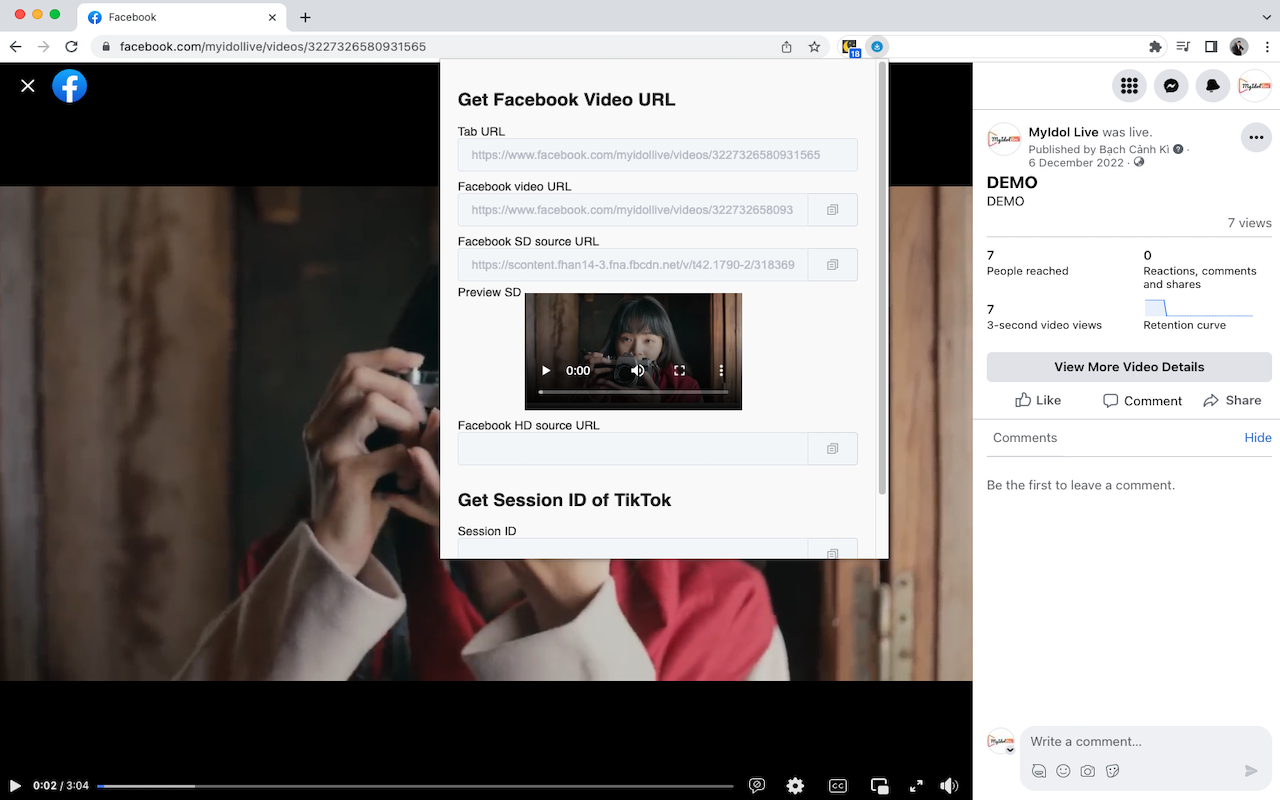This screenshot has width=1280, height=800.
Task: Copy the Facebook video URL field
Action: tap(832, 209)
